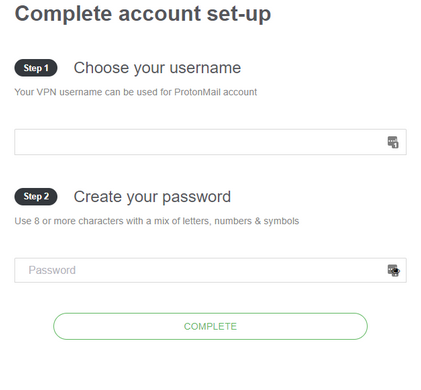Click the 'Create your password' heading
Image resolution: width=421 pixels, height=390 pixels.
click(152, 197)
